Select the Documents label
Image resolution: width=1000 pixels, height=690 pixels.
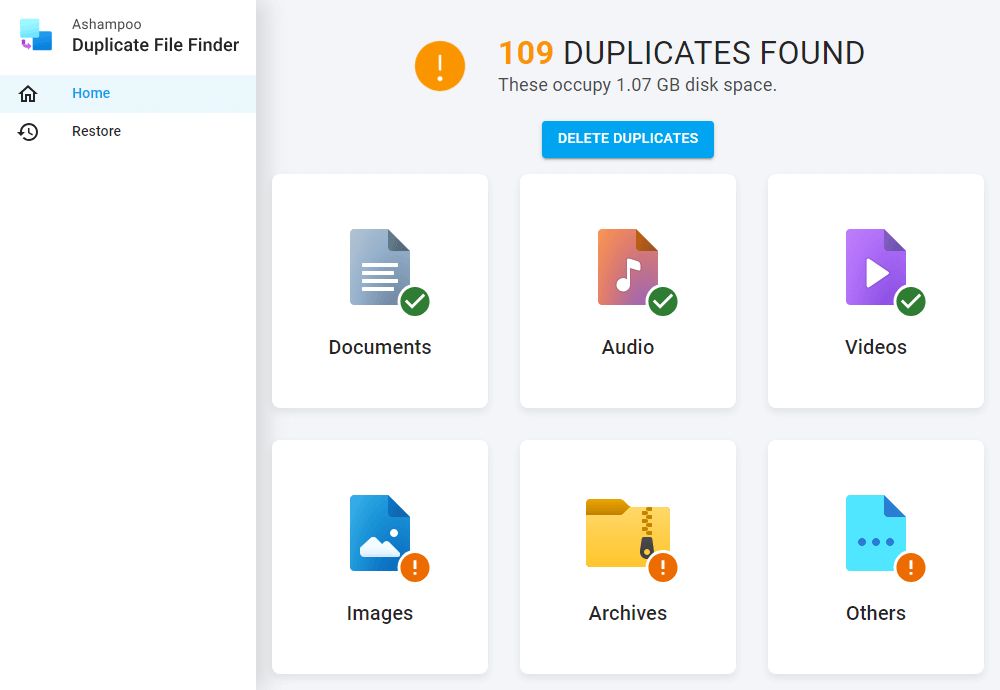click(380, 347)
